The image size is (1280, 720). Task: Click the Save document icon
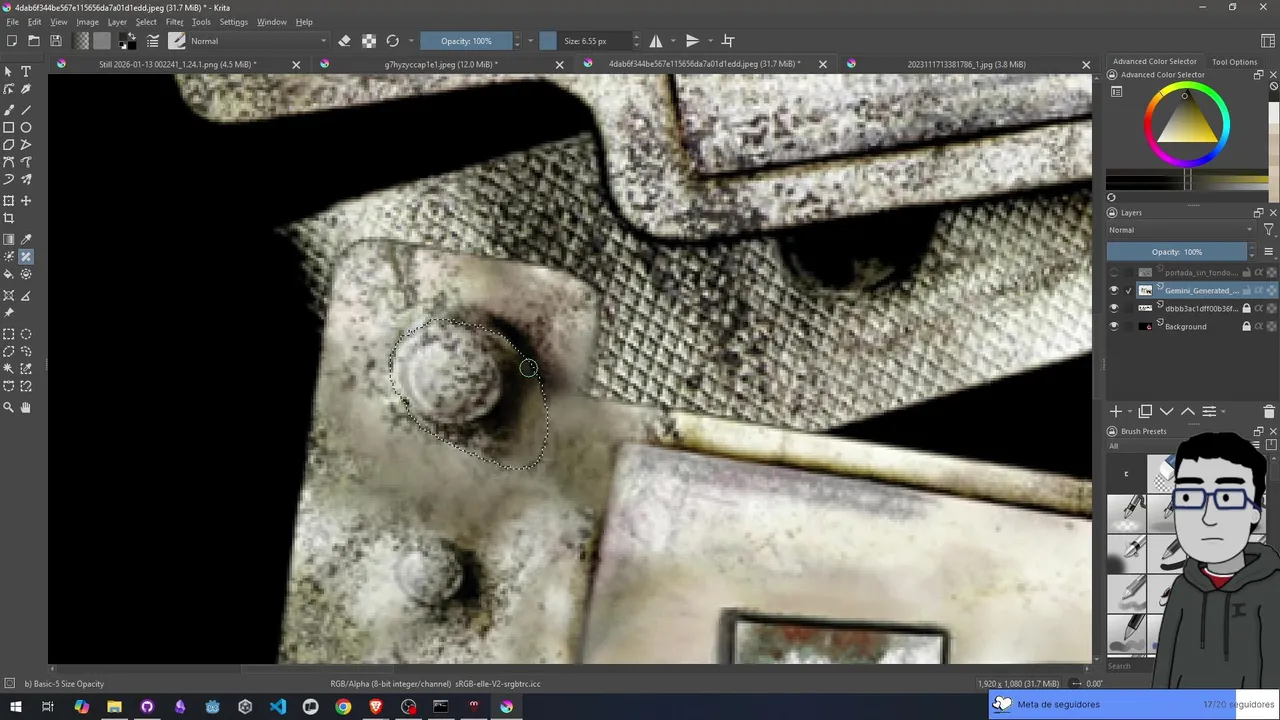click(56, 41)
